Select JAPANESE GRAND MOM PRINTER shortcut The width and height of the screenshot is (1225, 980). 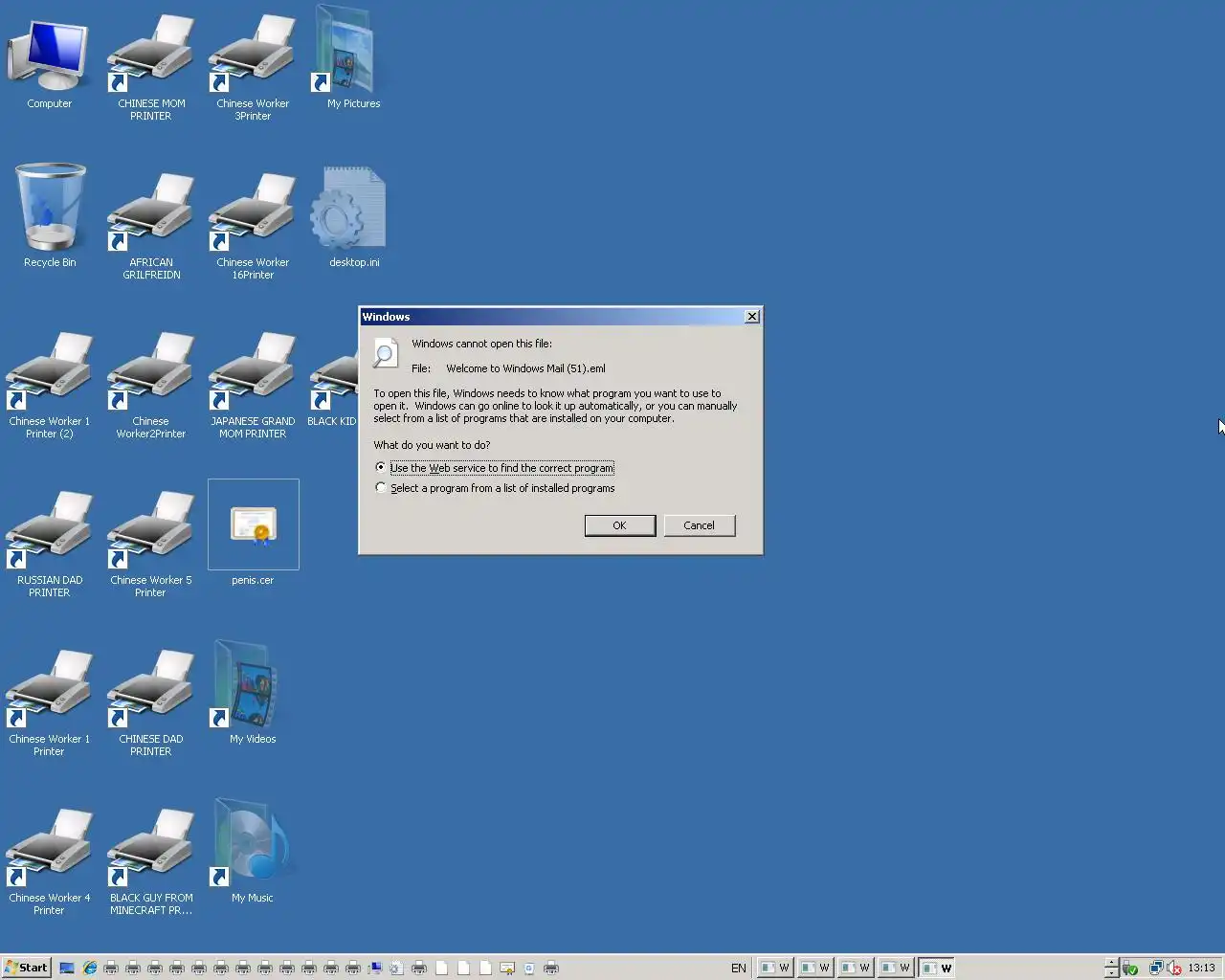click(x=253, y=385)
